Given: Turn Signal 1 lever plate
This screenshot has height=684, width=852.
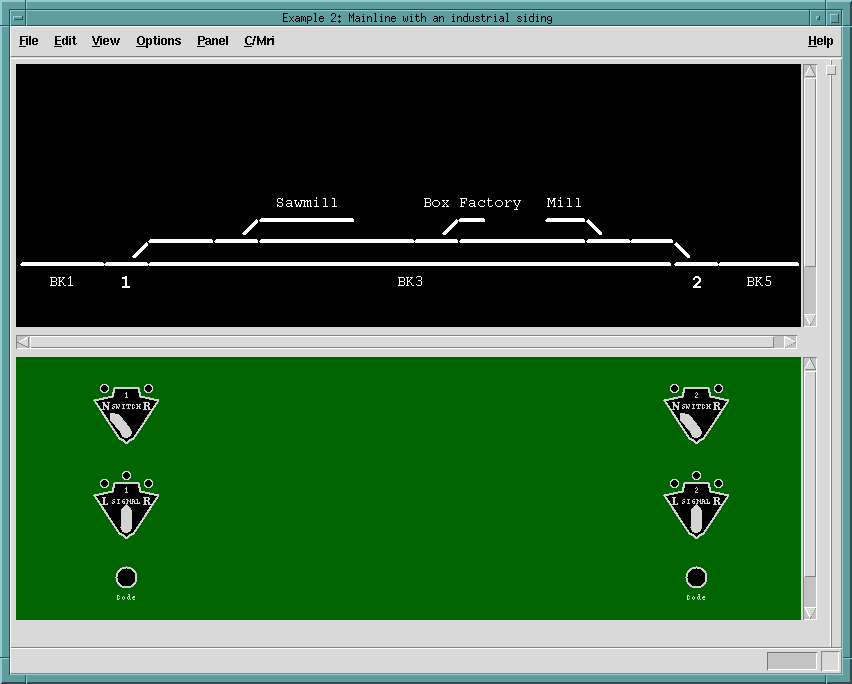Looking at the screenshot, I should (x=126, y=513).
